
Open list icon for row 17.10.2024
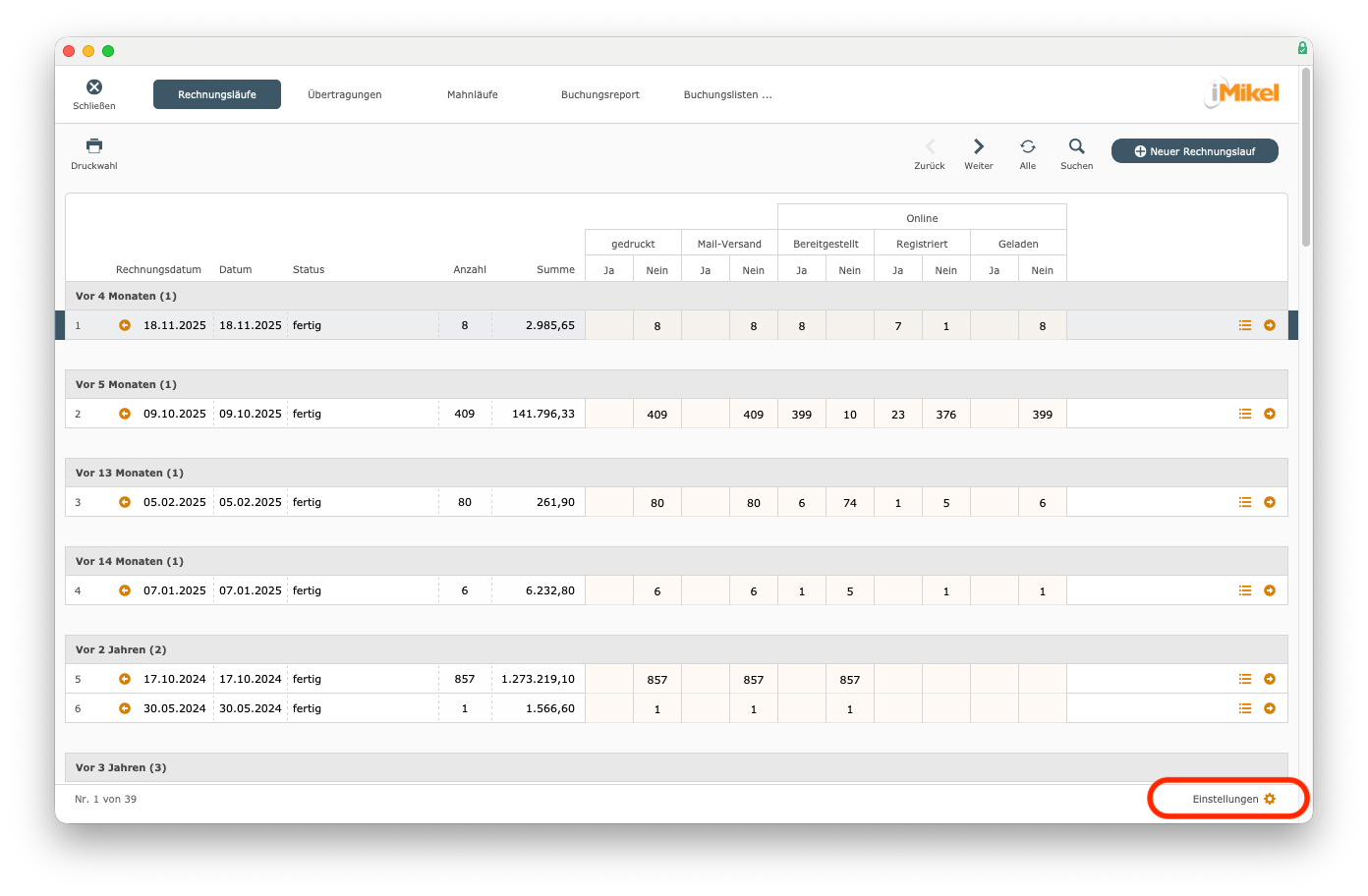click(1245, 679)
